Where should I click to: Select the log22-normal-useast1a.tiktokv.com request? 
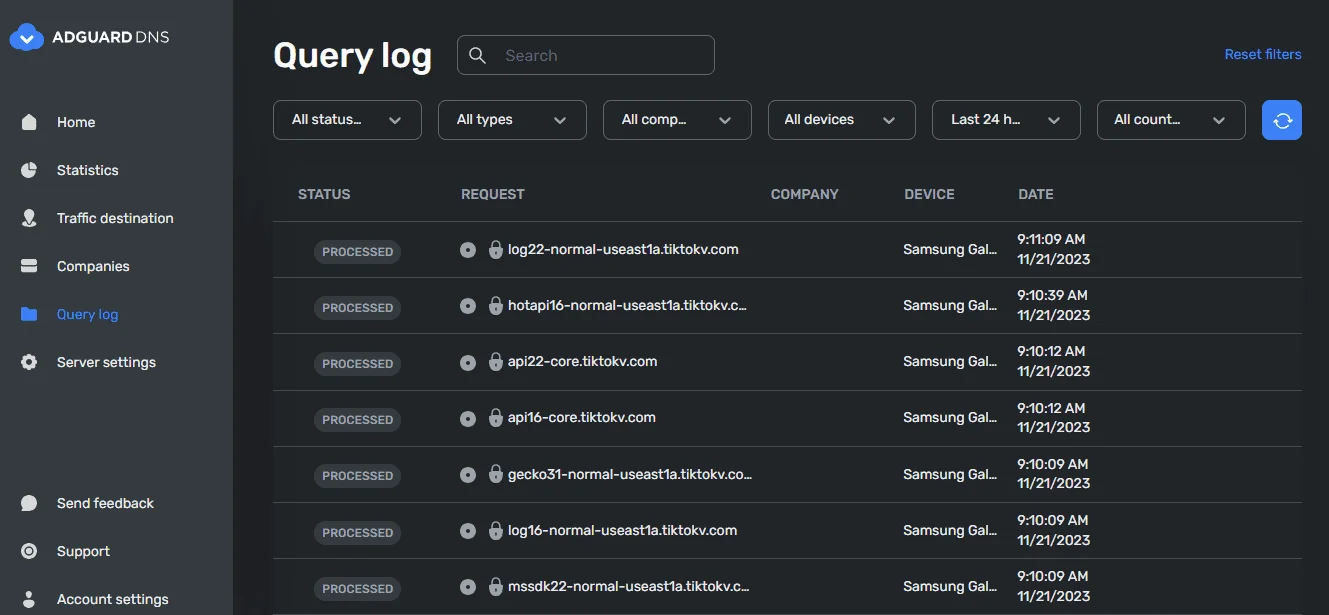[x=623, y=249]
